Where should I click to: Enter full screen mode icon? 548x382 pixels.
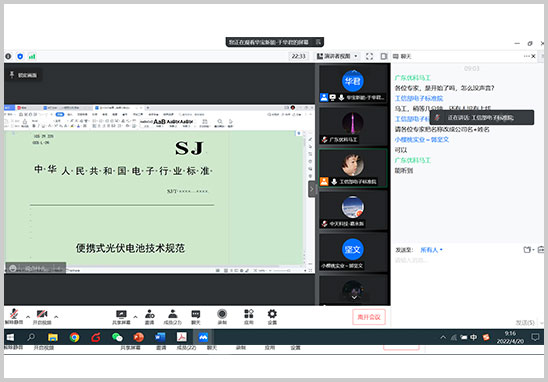point(369,56)
